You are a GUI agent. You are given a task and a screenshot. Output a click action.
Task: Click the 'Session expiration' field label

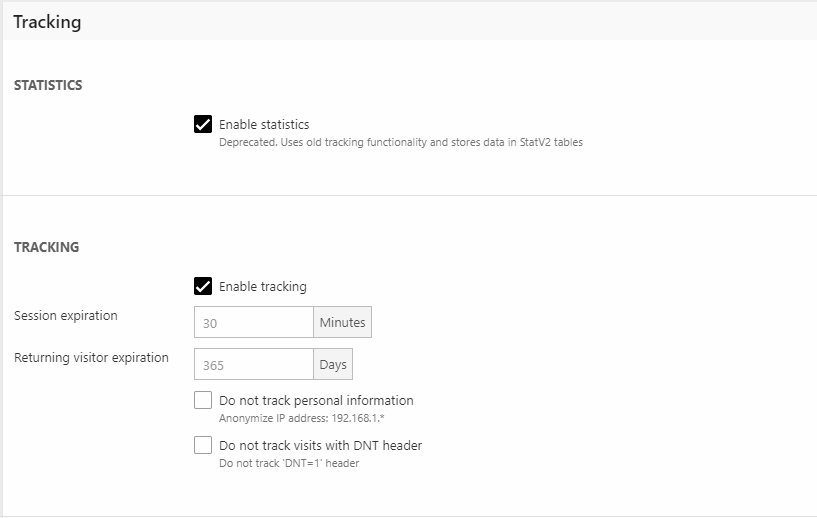click(x=66, y=316)
